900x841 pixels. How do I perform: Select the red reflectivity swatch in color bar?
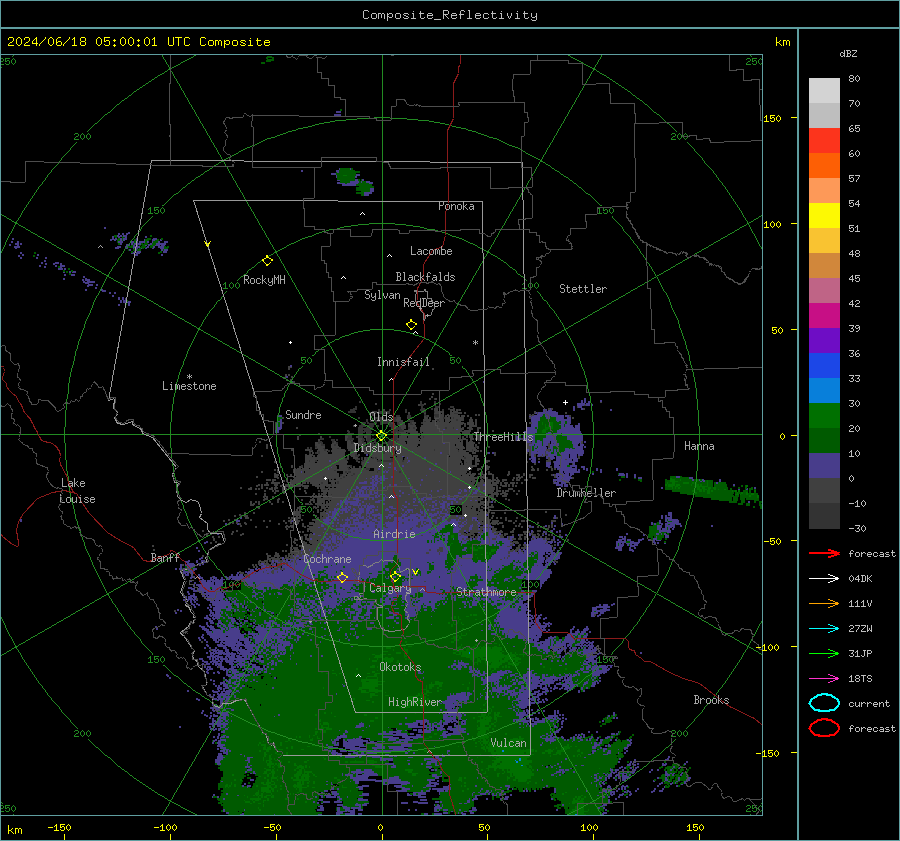[x=824, y=141]
